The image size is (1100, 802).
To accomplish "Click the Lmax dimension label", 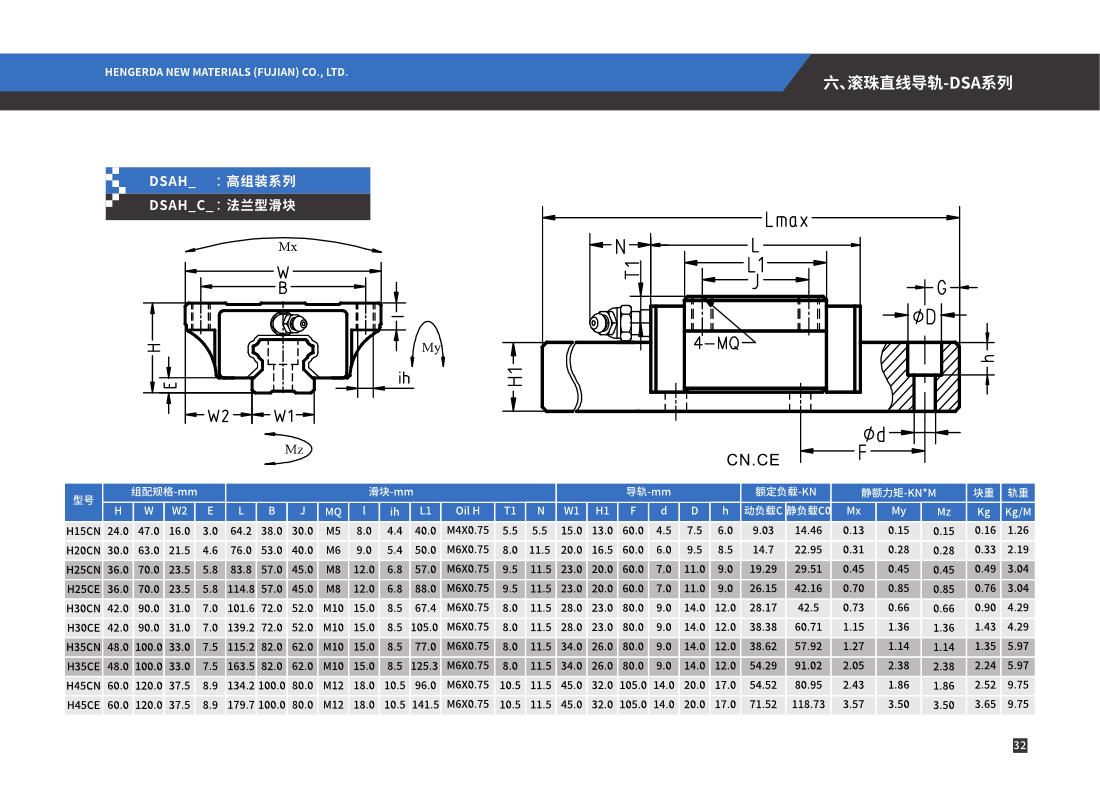I will coord(786,220).
